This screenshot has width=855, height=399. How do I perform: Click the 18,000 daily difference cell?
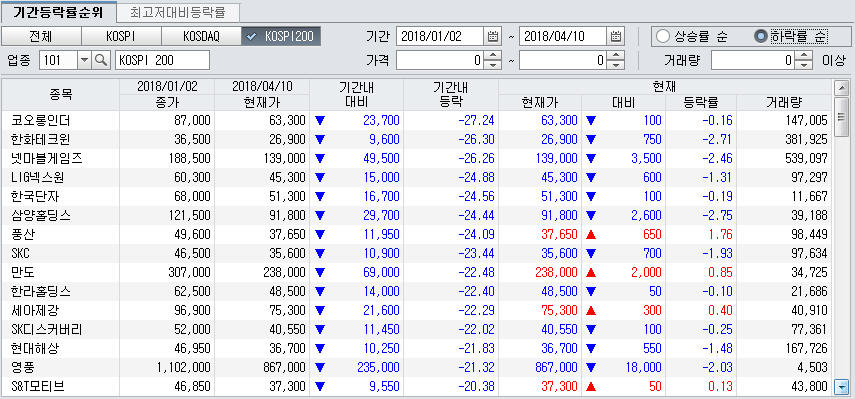[x=643, y=367]
